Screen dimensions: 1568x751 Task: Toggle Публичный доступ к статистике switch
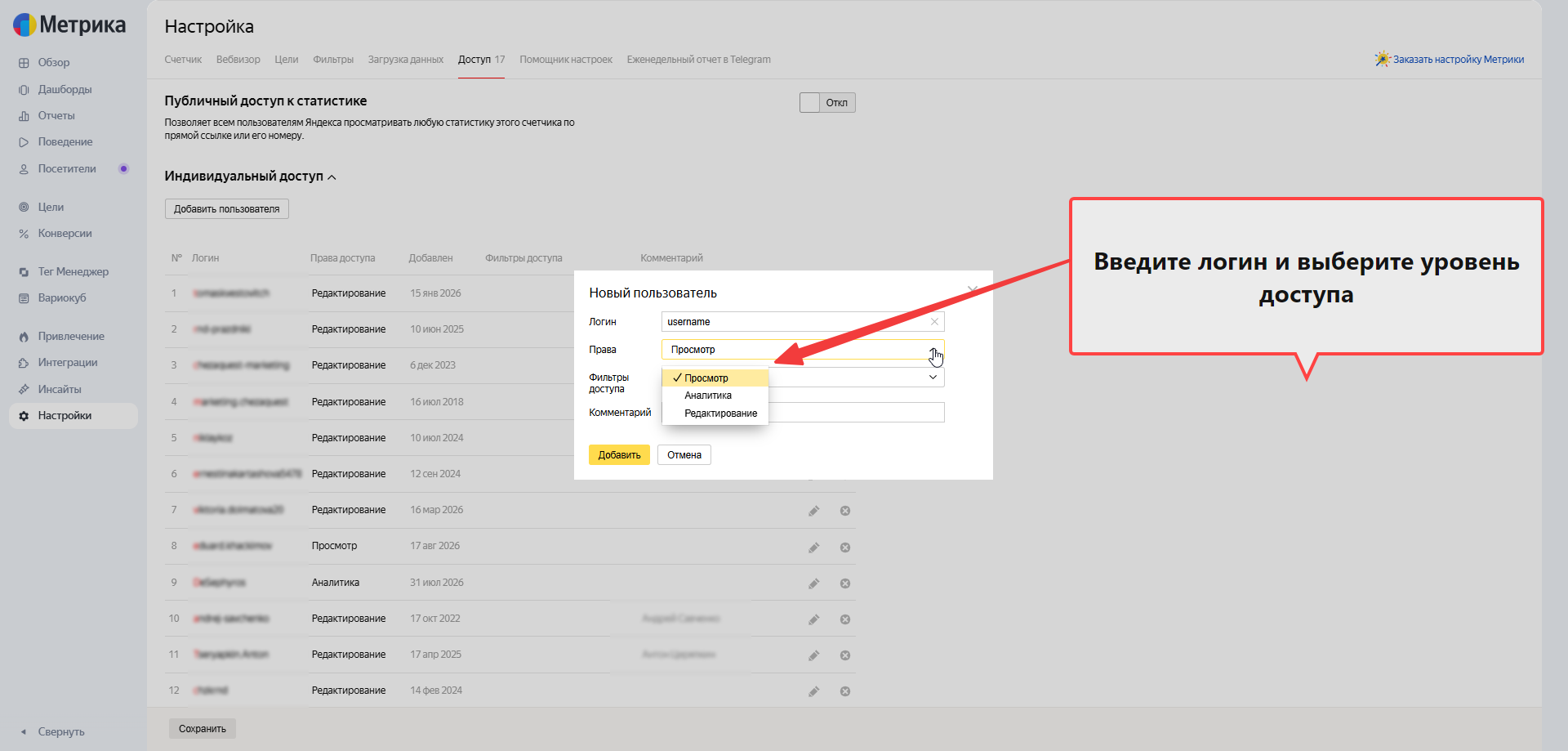click(x=827, y=103)
